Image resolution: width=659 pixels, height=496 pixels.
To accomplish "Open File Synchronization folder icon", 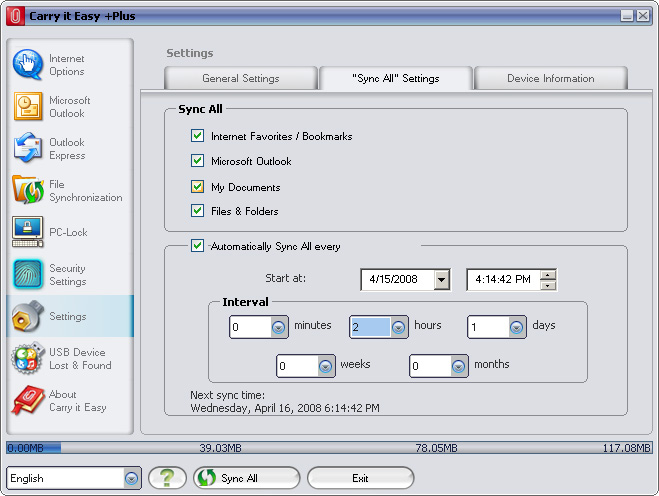I will pos(28,190).
